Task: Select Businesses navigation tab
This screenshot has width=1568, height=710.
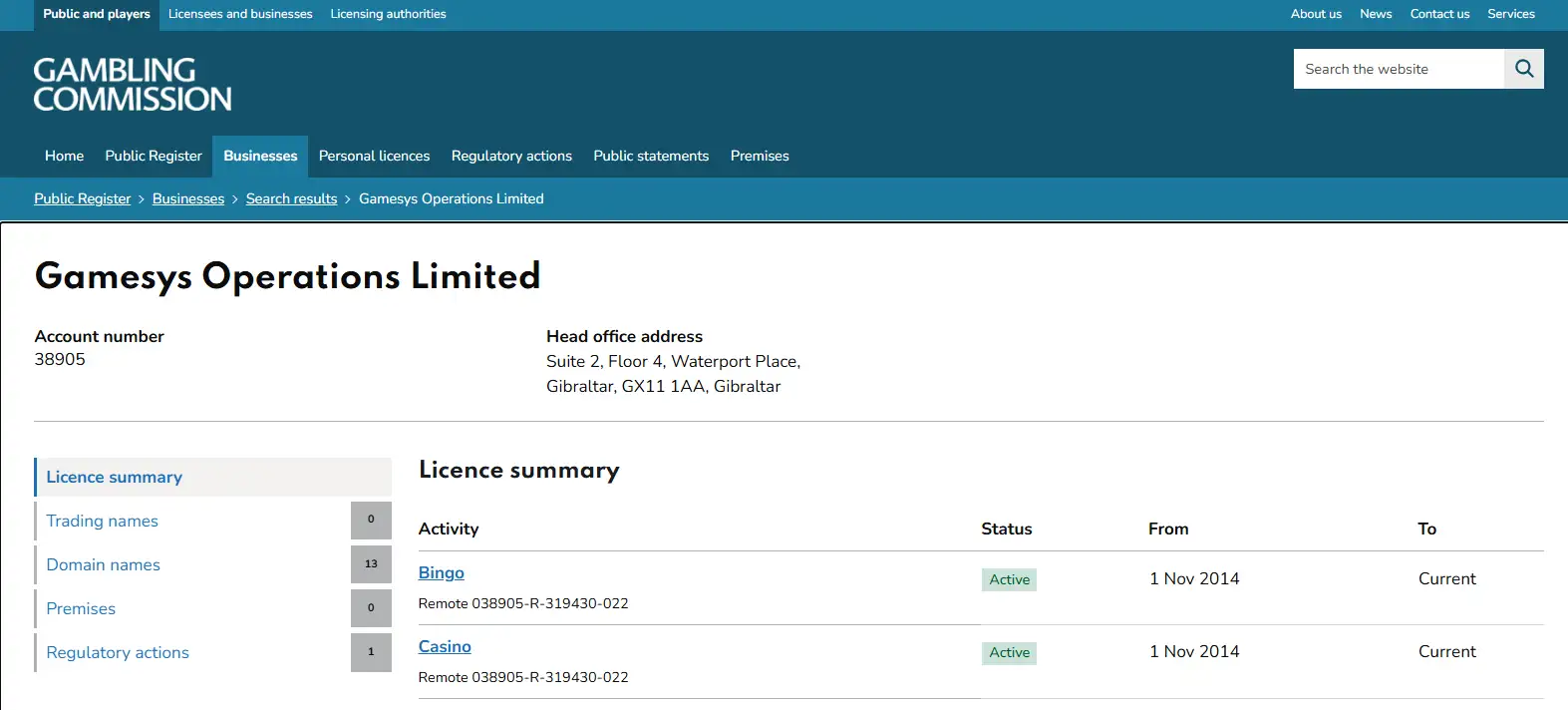Action: [260, 156]
